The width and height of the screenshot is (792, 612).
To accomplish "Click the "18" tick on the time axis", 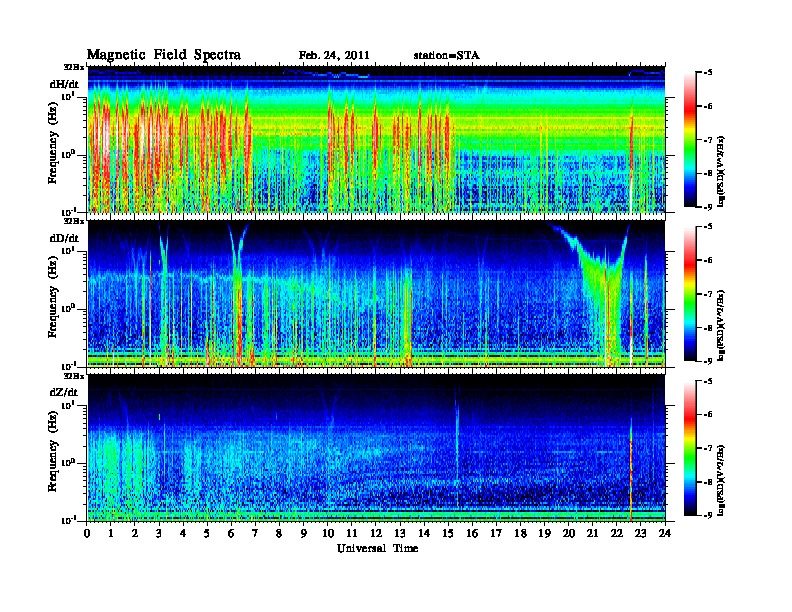I will point(521,533).
